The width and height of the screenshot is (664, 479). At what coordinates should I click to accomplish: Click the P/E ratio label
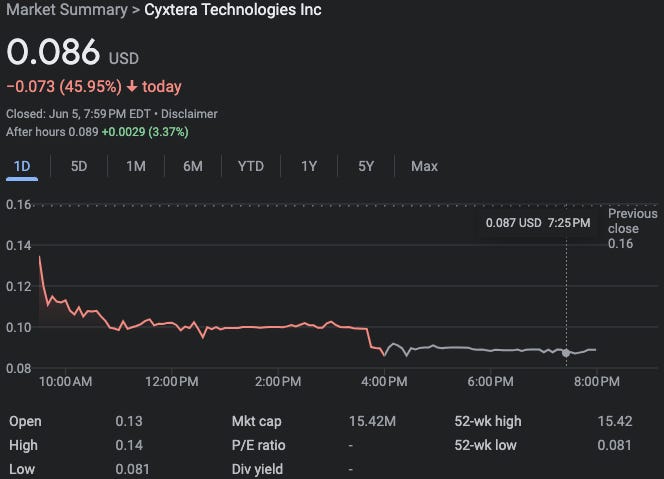[x=258, y=446]
